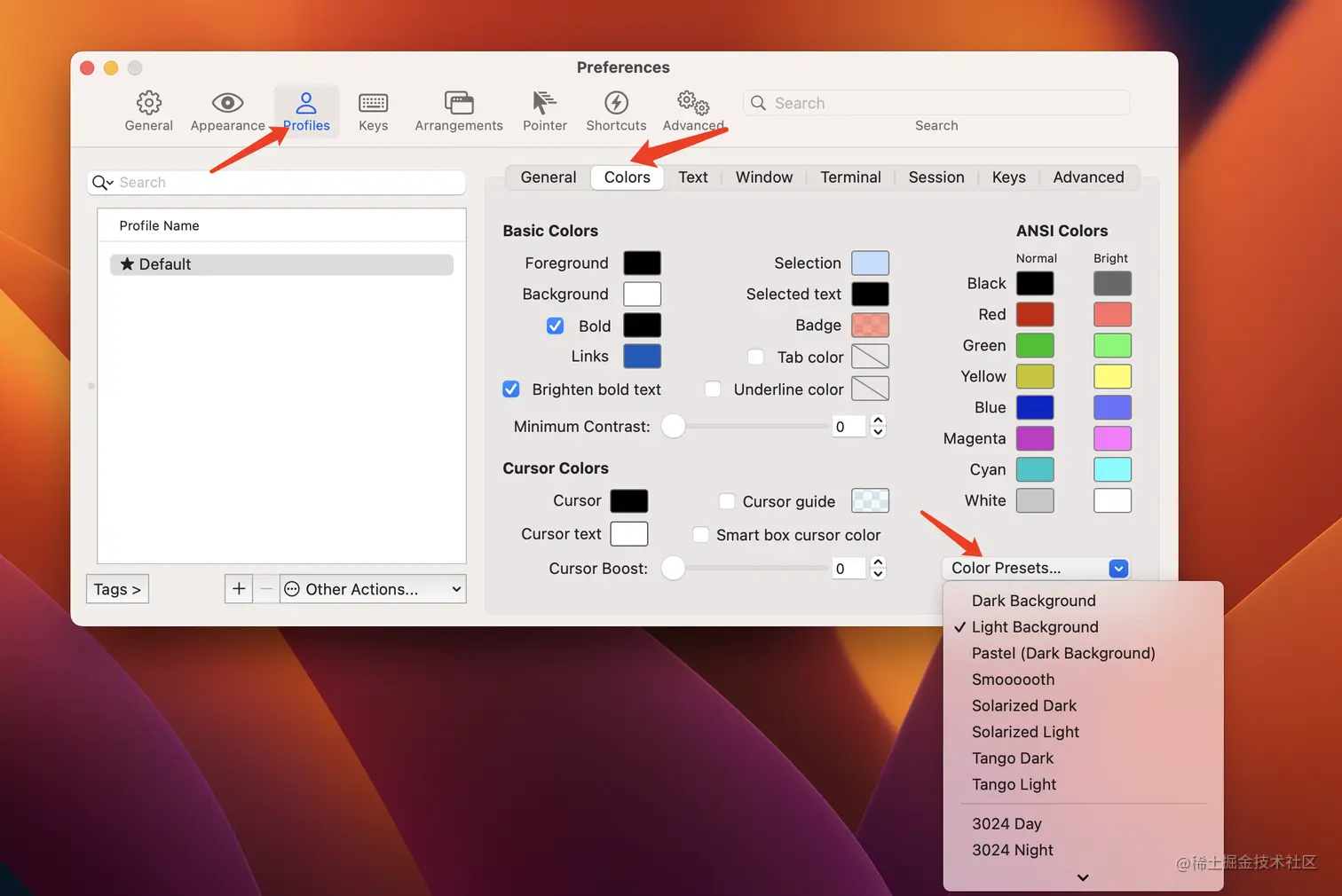
Task: Open the Cursor text color swatch
Action: click(628, 534)
